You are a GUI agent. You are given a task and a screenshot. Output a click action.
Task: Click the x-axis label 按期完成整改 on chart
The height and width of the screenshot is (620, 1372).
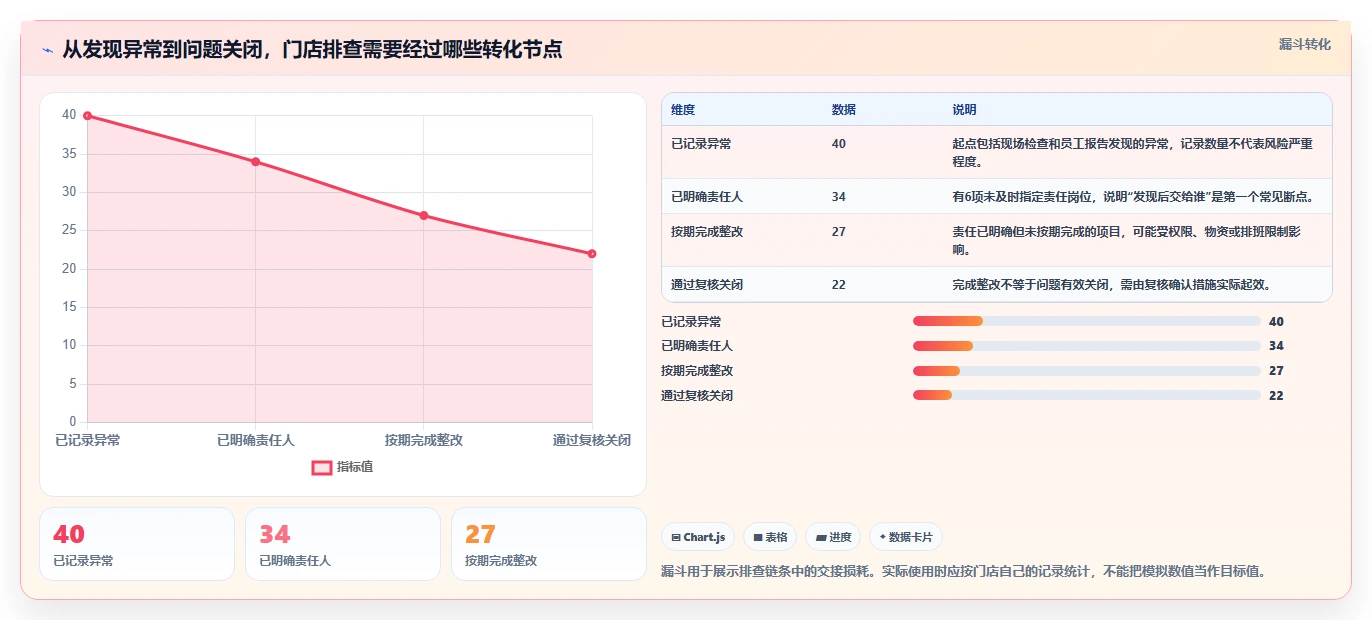(x=424, y=440)
